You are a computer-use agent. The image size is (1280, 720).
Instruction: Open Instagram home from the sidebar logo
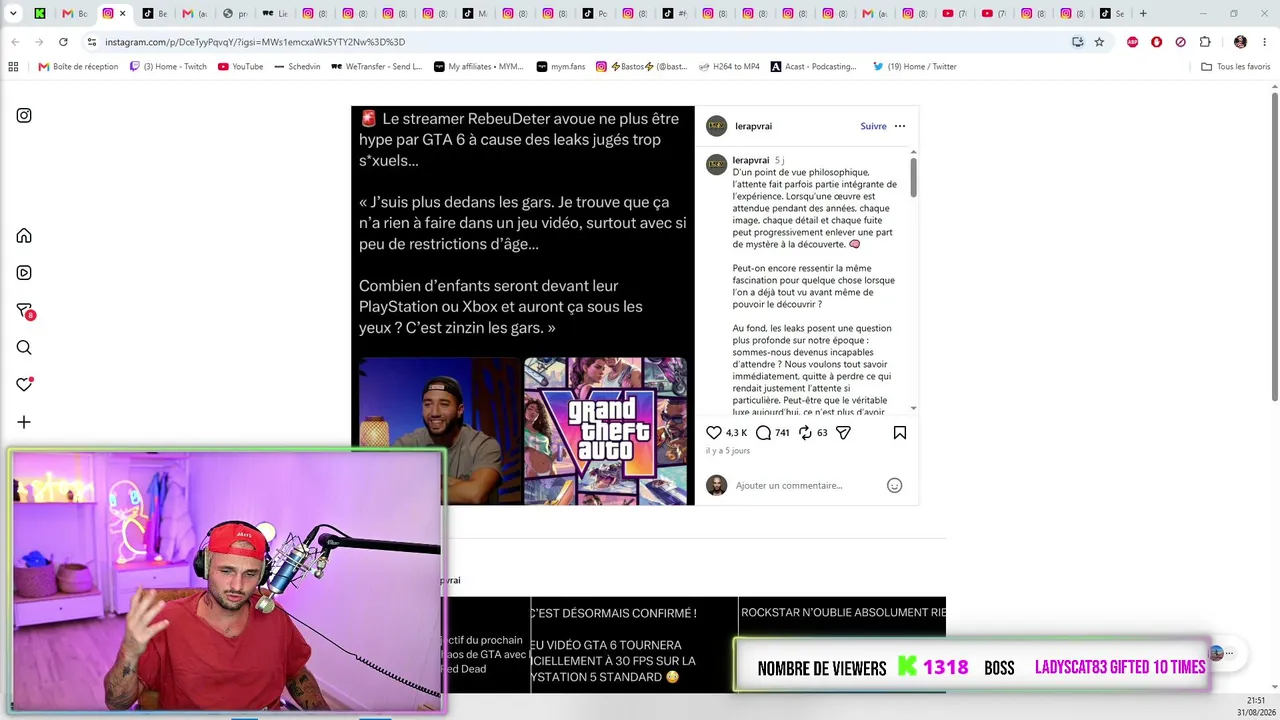(24, 115)
